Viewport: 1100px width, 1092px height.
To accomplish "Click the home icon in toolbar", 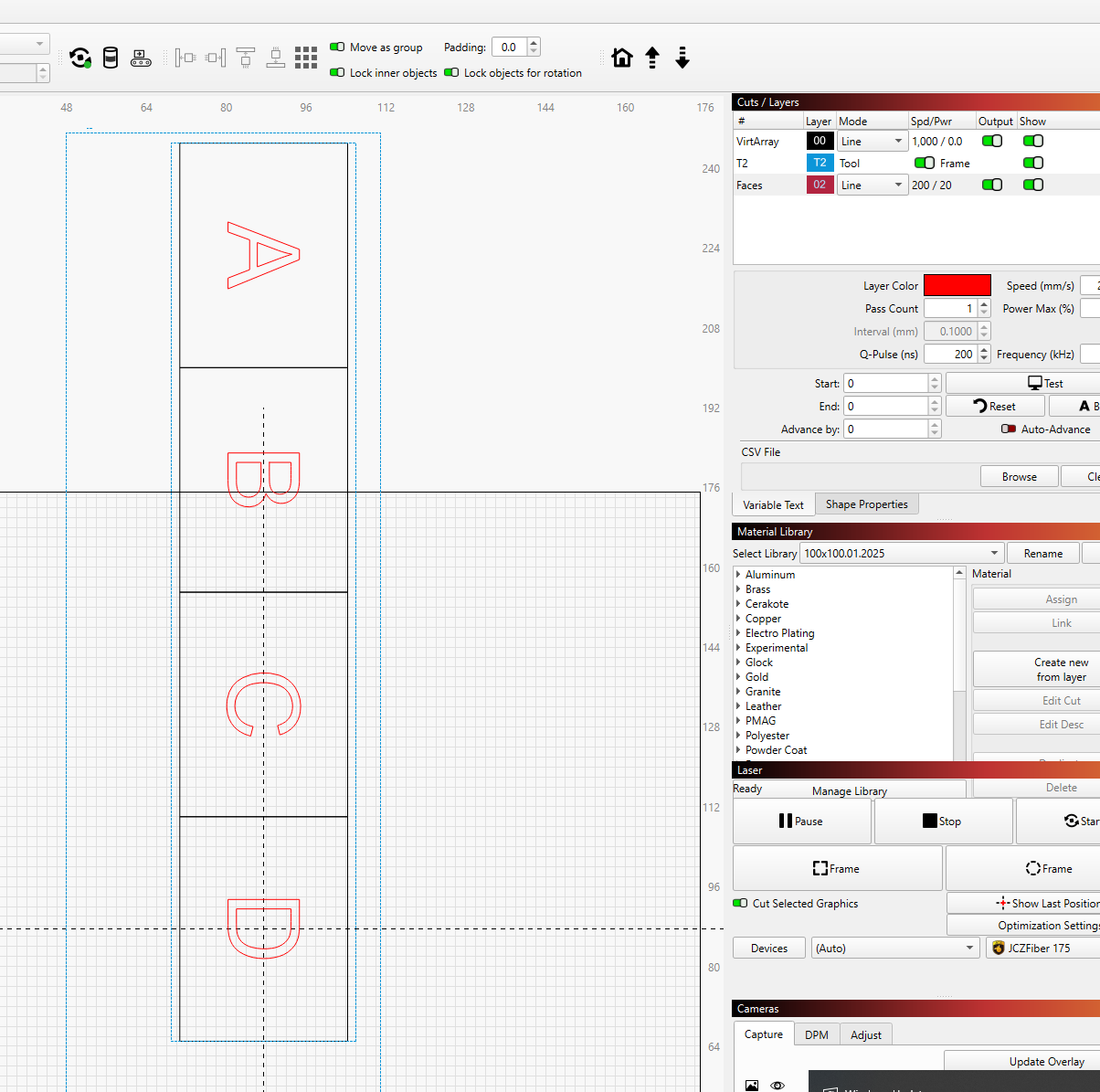I will pyautogui.click(x=622, y=58).
